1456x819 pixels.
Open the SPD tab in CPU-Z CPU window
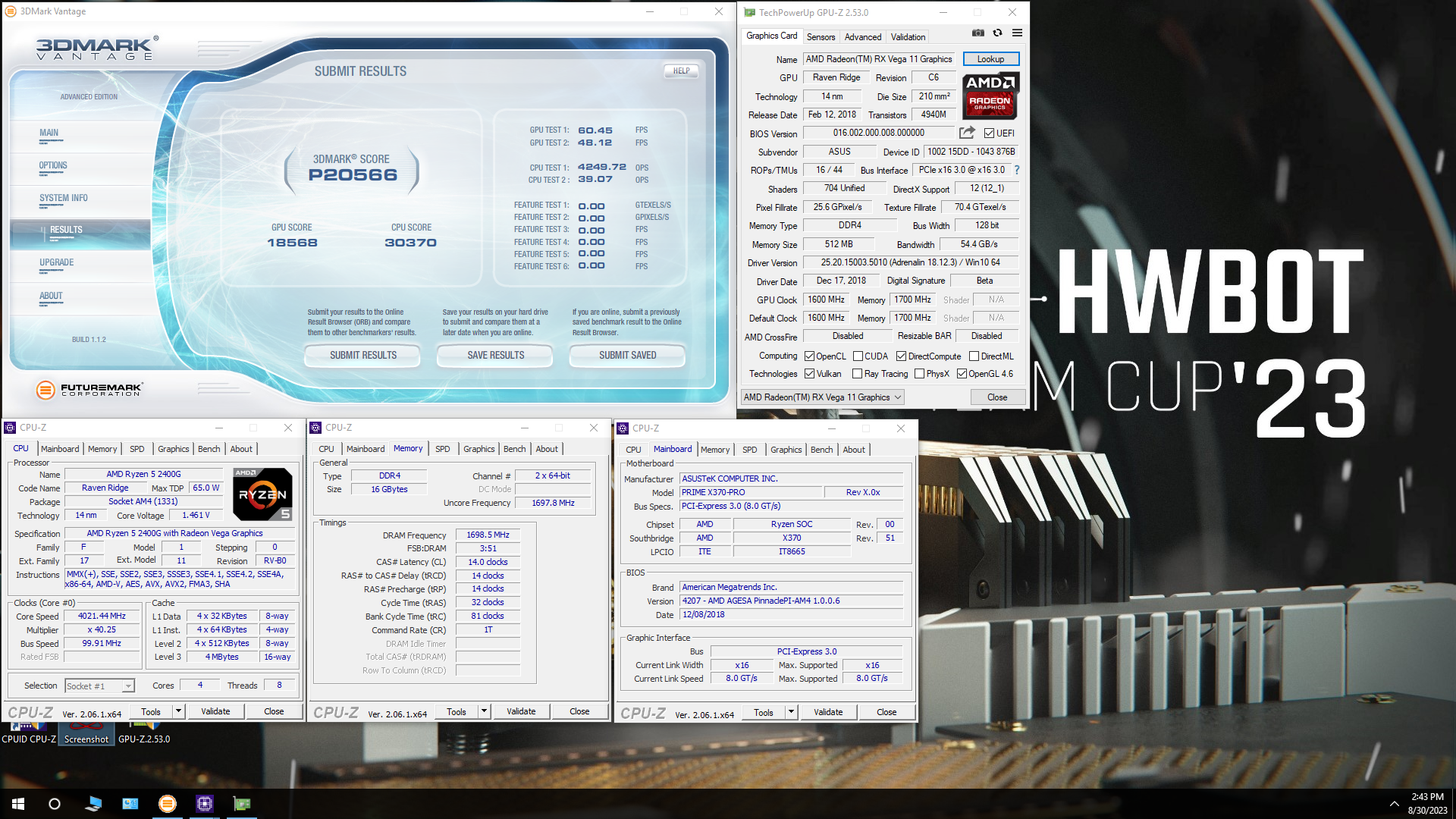tap(136, 449)
